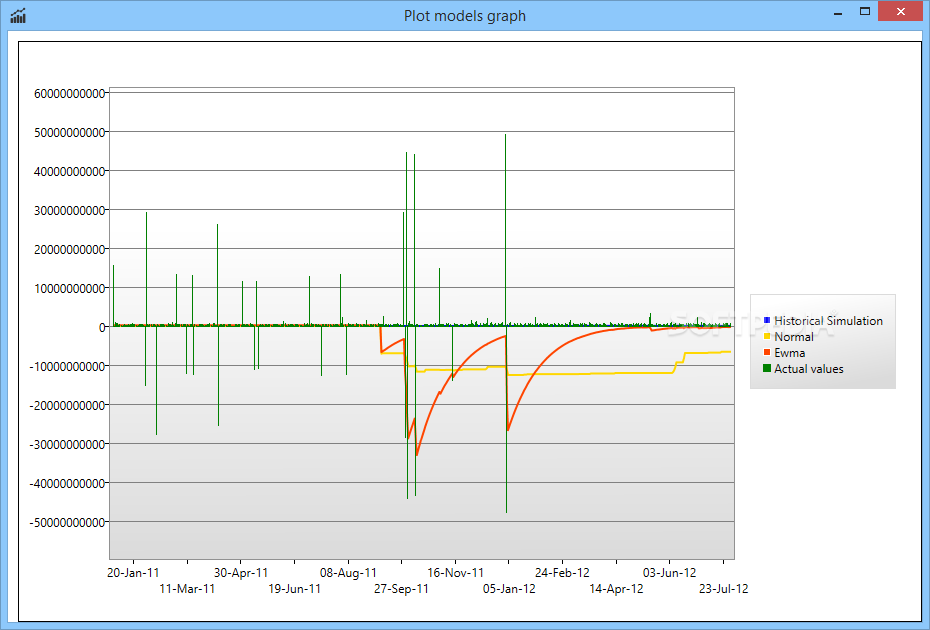Click the green Actual values legend swatch

pyautogui.click(x=767, y=368)
